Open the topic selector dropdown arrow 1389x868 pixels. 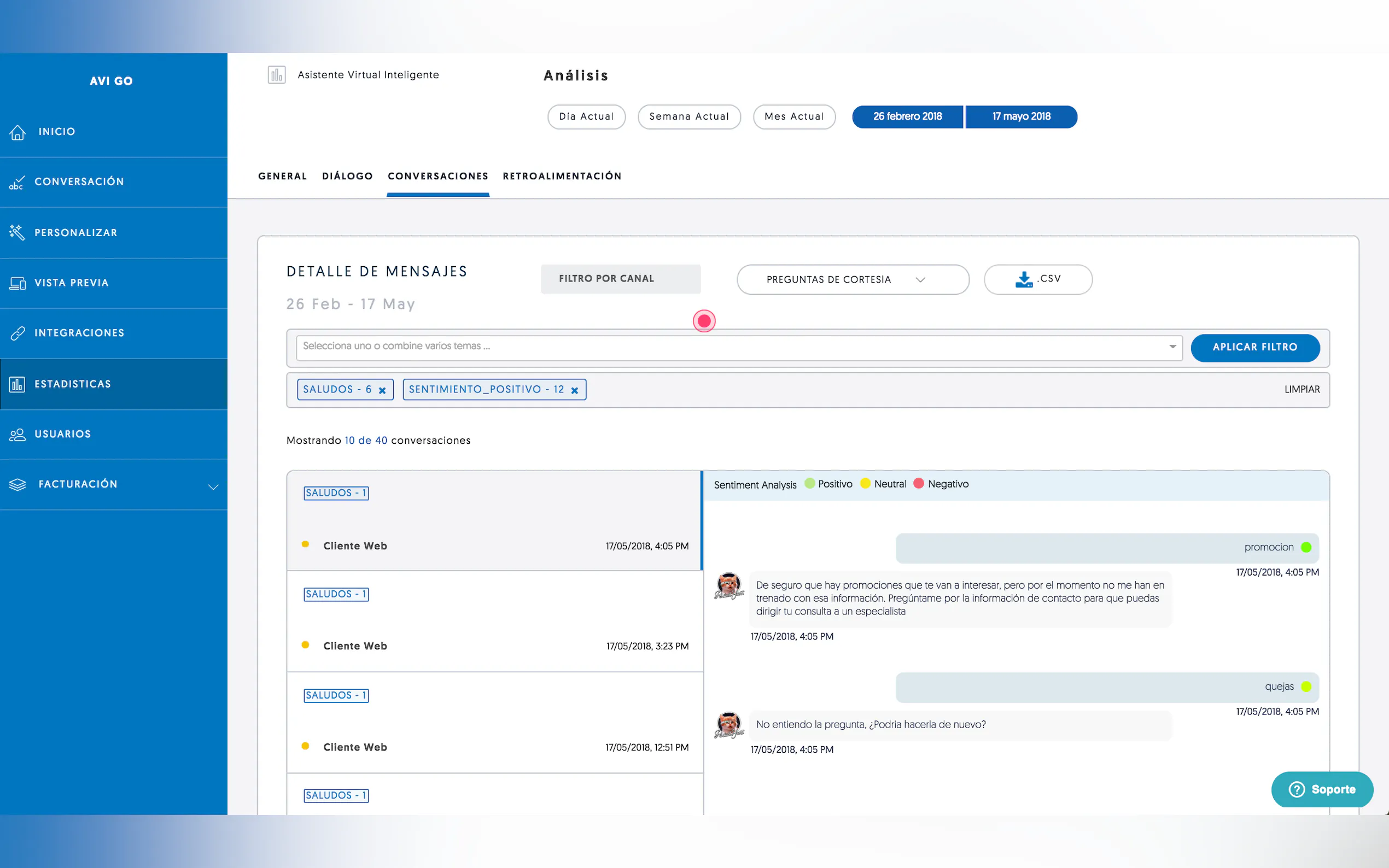coord(1172,347)
